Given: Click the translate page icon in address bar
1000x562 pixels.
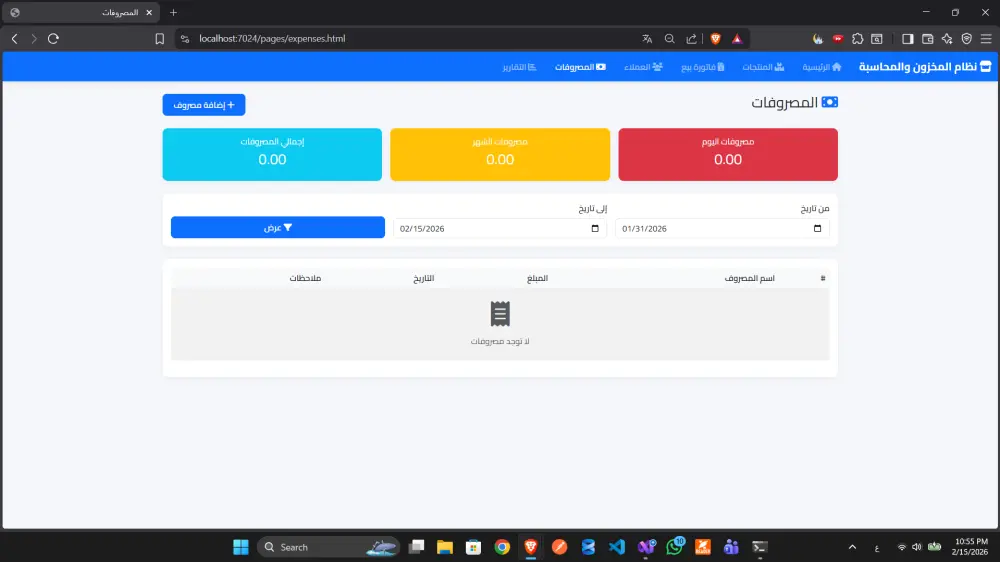Looking at the screenshot, I should (647, 39).
